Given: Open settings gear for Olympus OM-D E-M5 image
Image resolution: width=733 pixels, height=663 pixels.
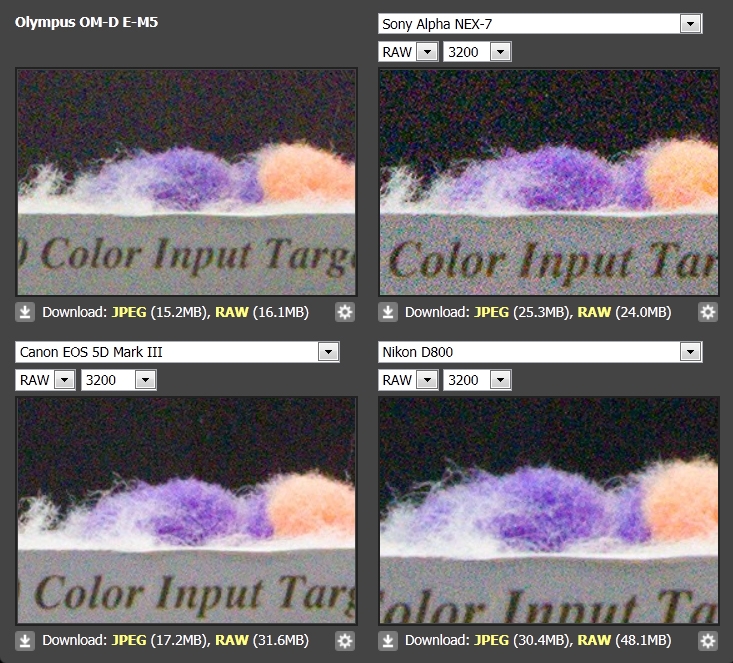Looking at the screenshot, I should click(x=345, y=312).
